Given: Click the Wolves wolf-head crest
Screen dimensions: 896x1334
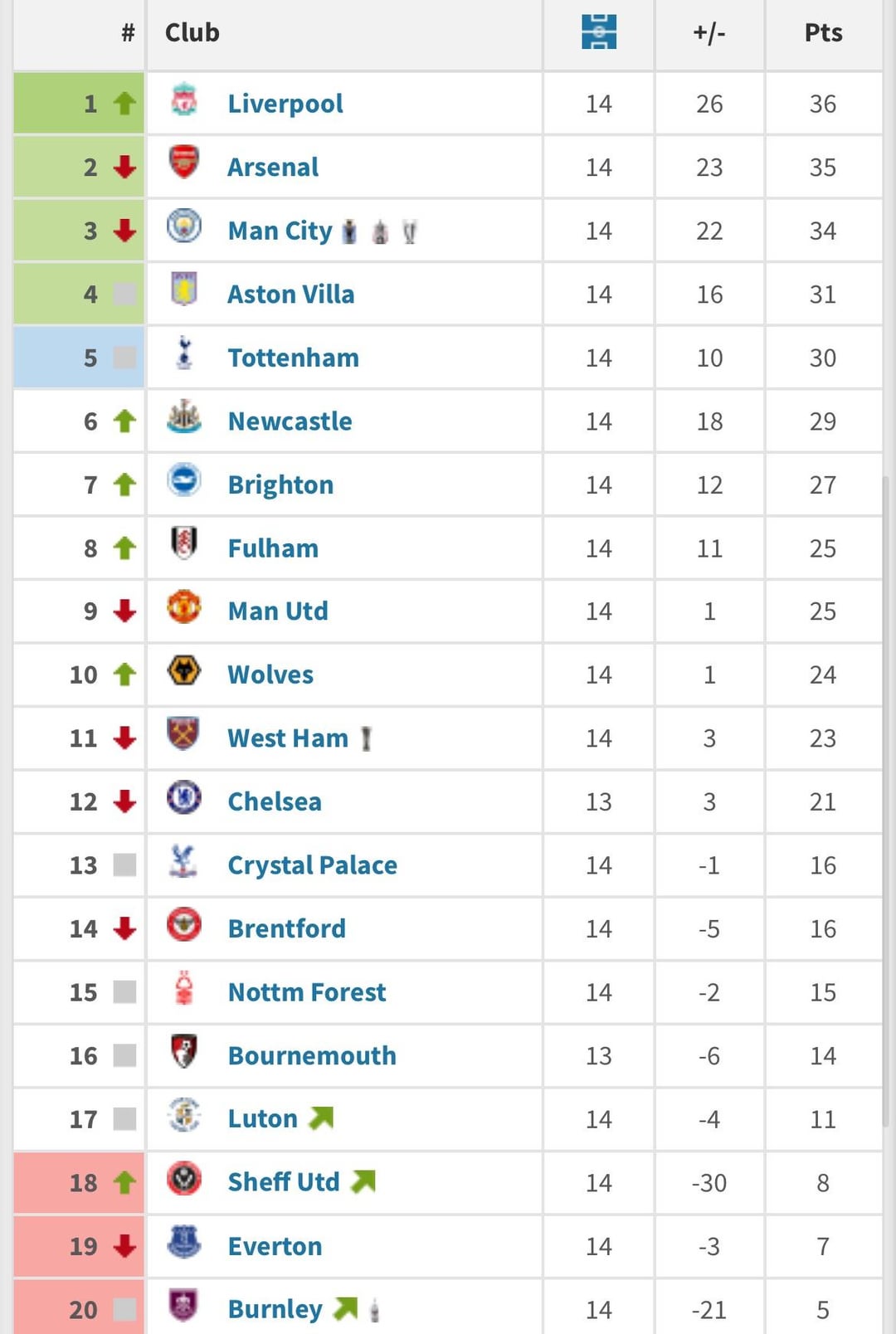Looking at the screenshot, I should tap(184, 669).
